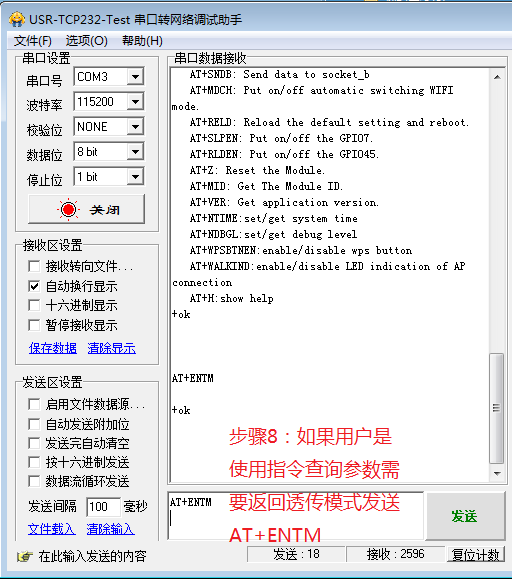This screenshot has height=579, width=512.
Task: Expand the 8 bit data bits dropdown
Action: point(135,152)
